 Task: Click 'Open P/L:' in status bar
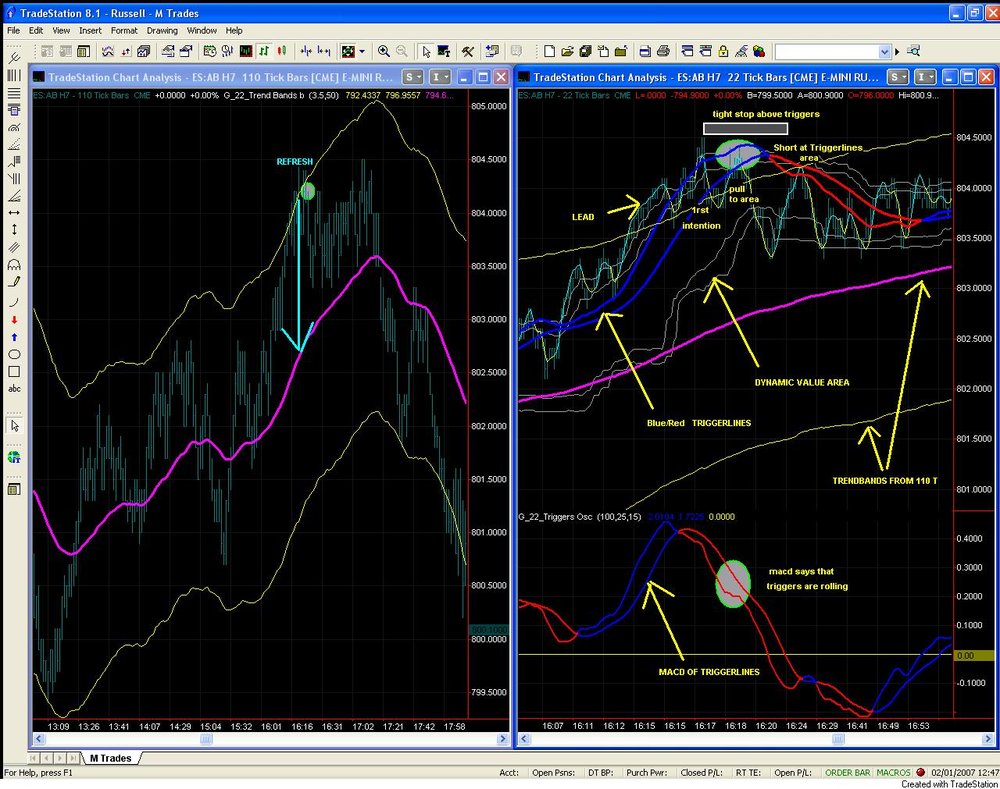793,772
